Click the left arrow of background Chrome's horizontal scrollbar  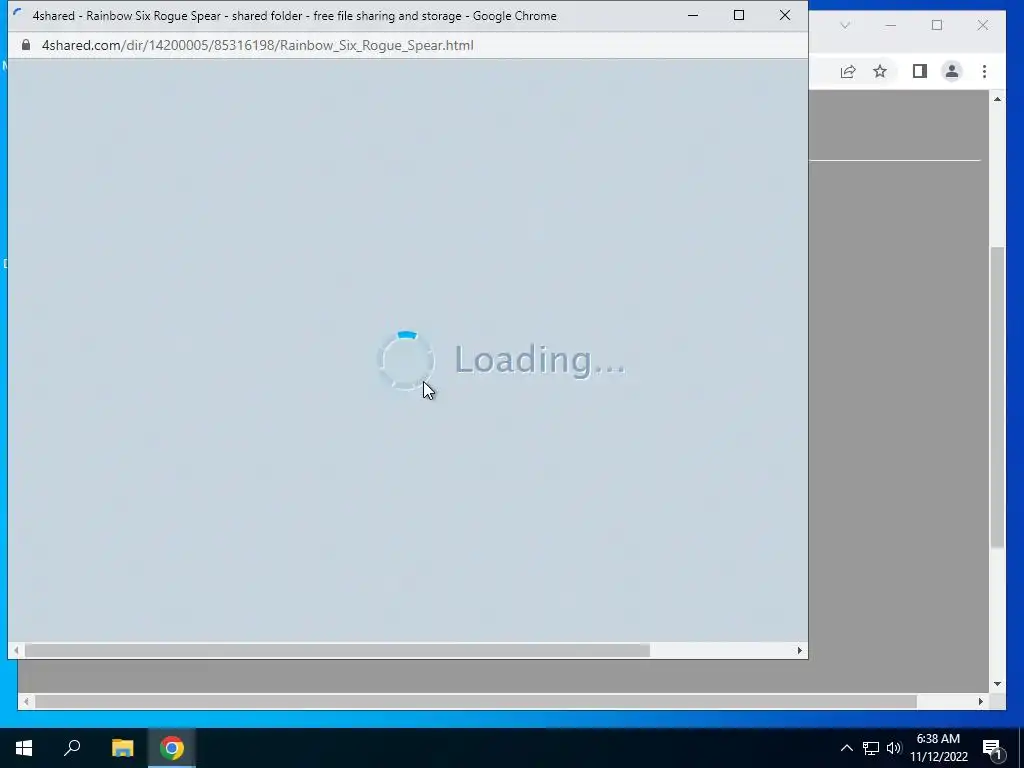pos(26,701)
